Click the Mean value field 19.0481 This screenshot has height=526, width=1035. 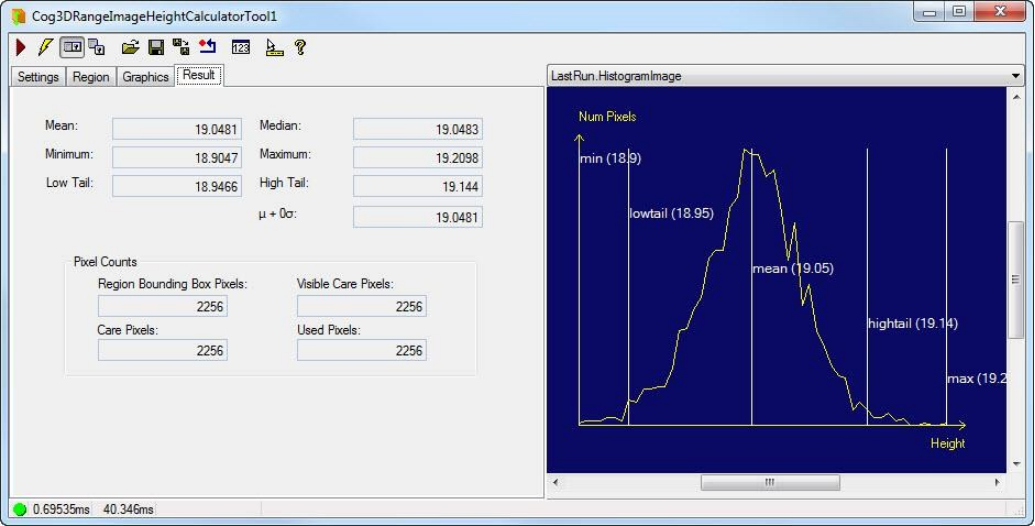[x=177, y=129]
